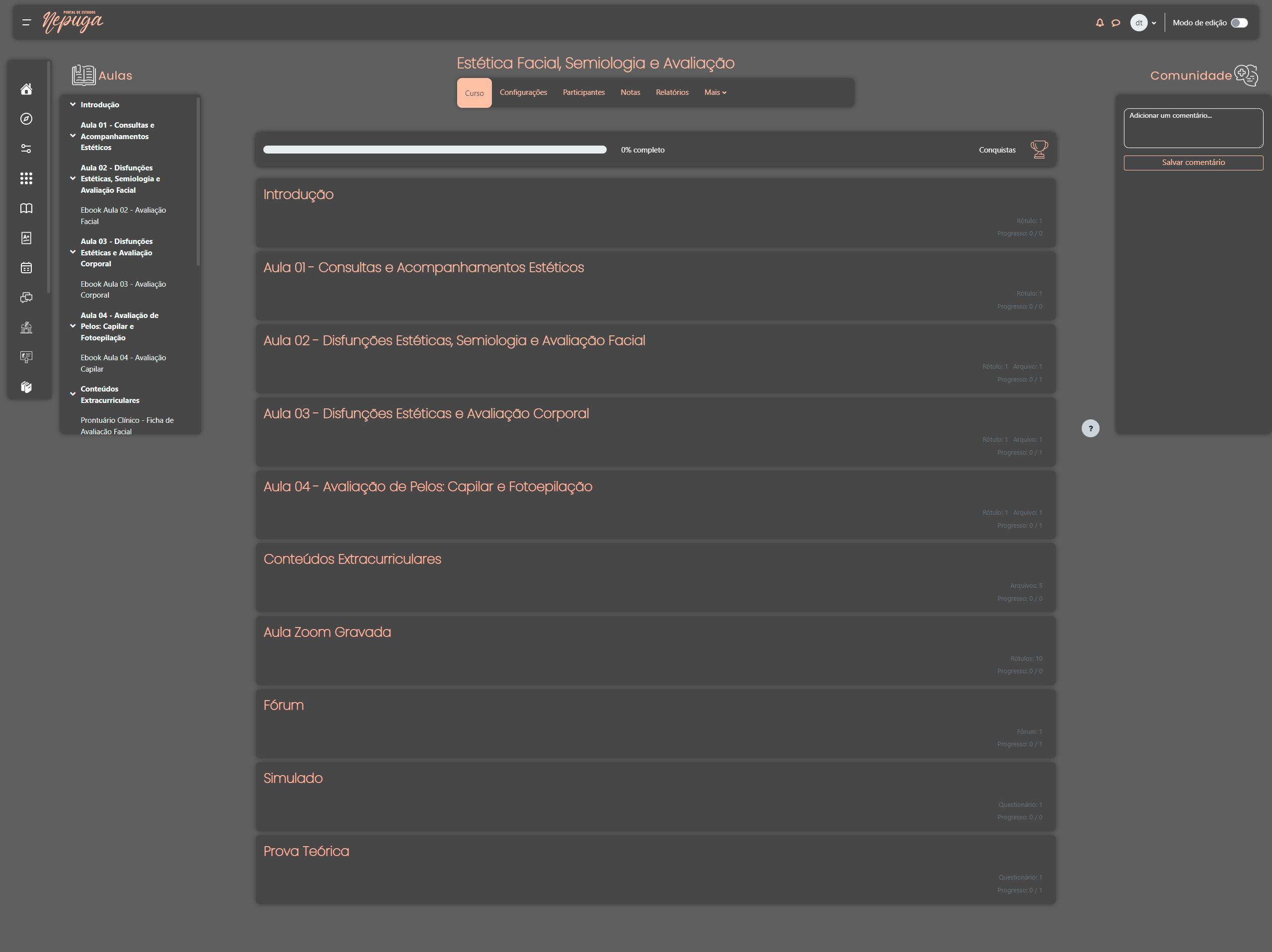
Task: Open the Conquistas trophy icon
Action: tap(1038, 150)
